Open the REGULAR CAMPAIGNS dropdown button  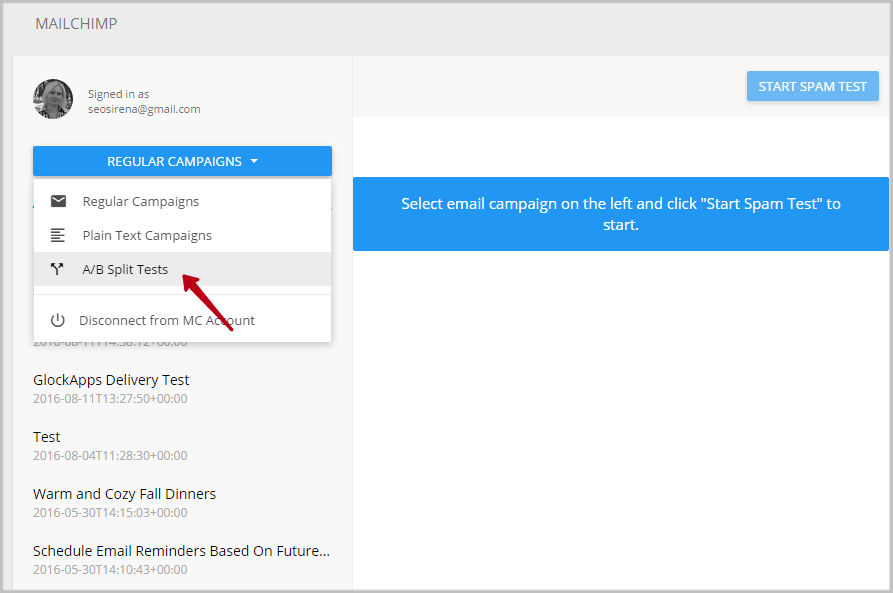pos(182,161)
